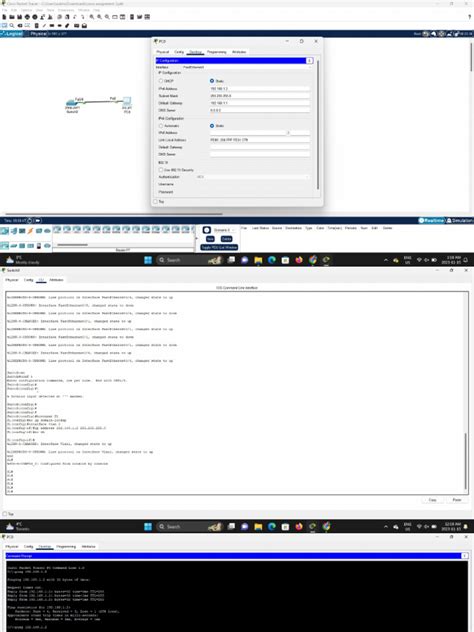Click the Switch0 device on the workspace

(x=72, y=104)
